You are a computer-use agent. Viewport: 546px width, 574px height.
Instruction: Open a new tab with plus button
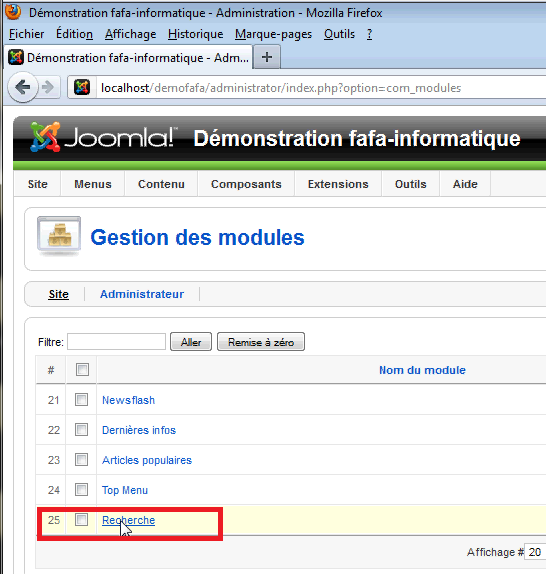click(267, 57)
